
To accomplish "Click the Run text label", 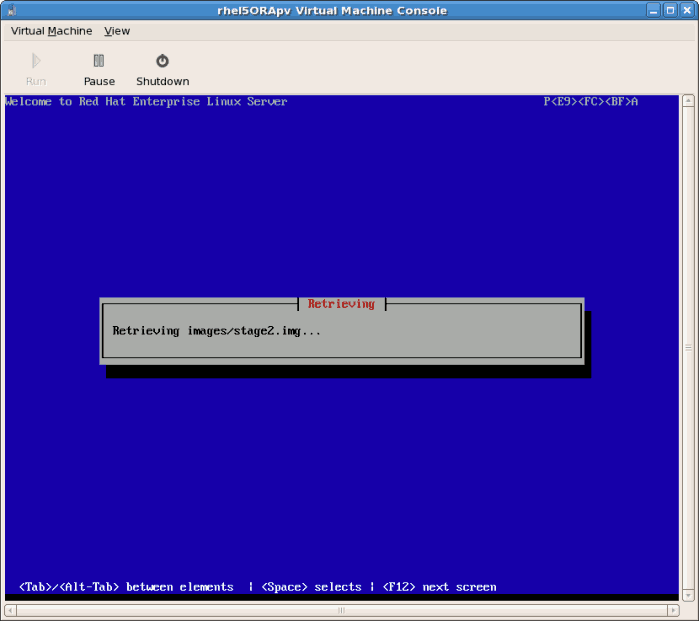I will coord(36,81).
